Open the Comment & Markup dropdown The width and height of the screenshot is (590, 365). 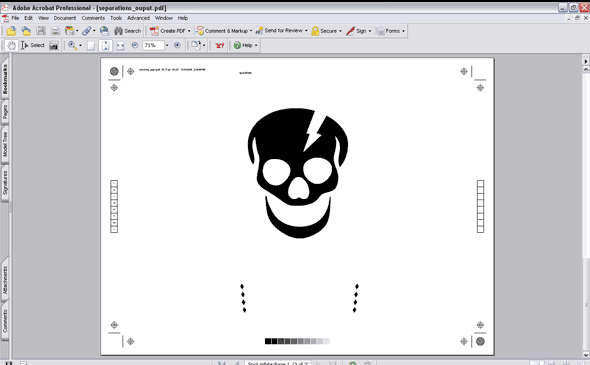(x=251, y=31)
